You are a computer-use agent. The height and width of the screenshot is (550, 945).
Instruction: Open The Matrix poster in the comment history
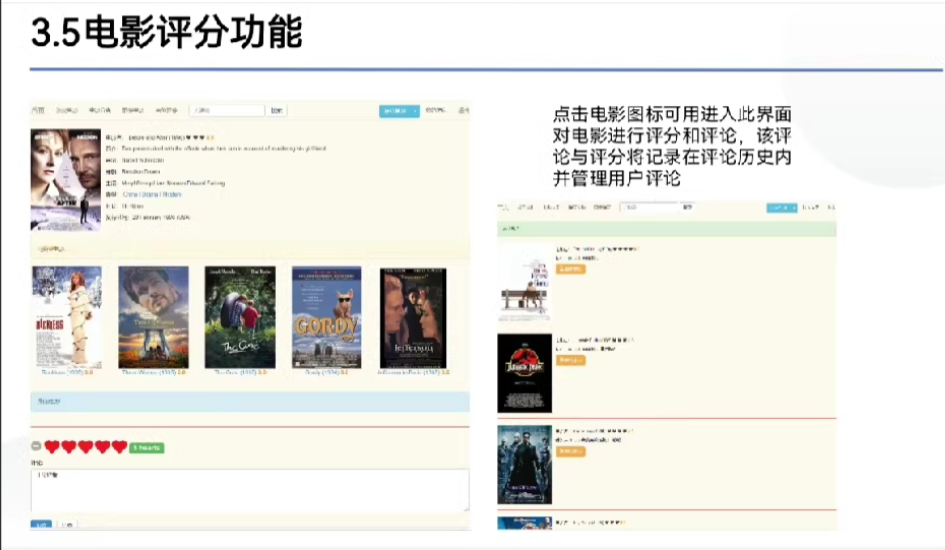point(524,464)
